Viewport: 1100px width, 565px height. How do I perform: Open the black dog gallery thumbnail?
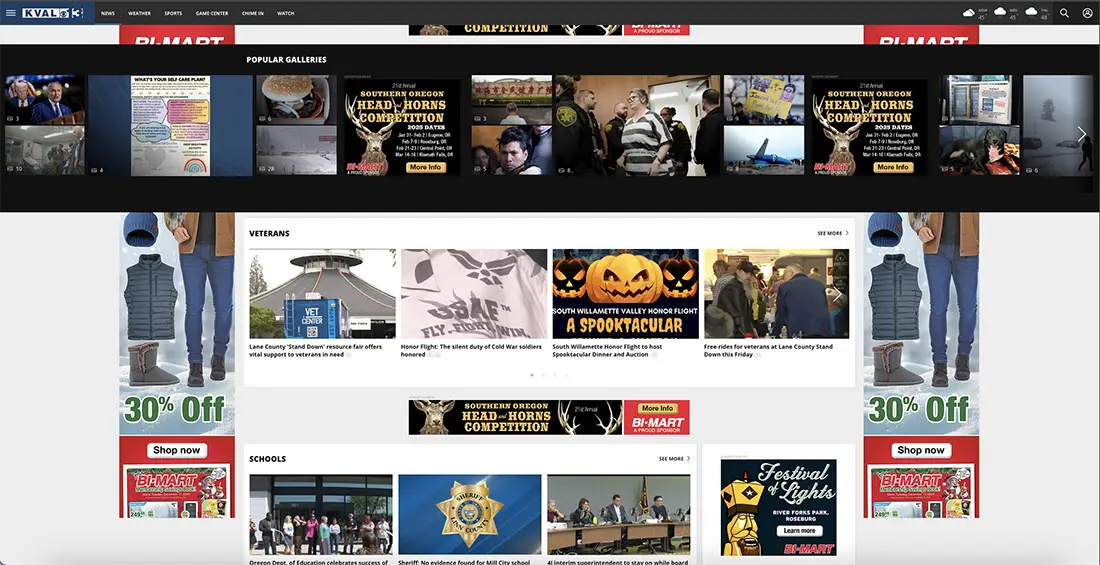[979, 150]
